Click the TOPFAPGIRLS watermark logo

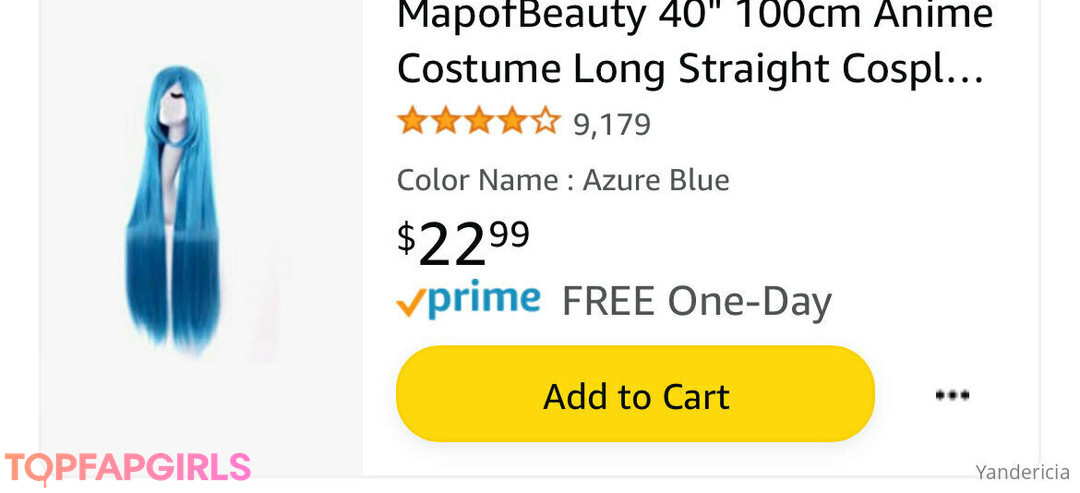(x=127, y=468)
